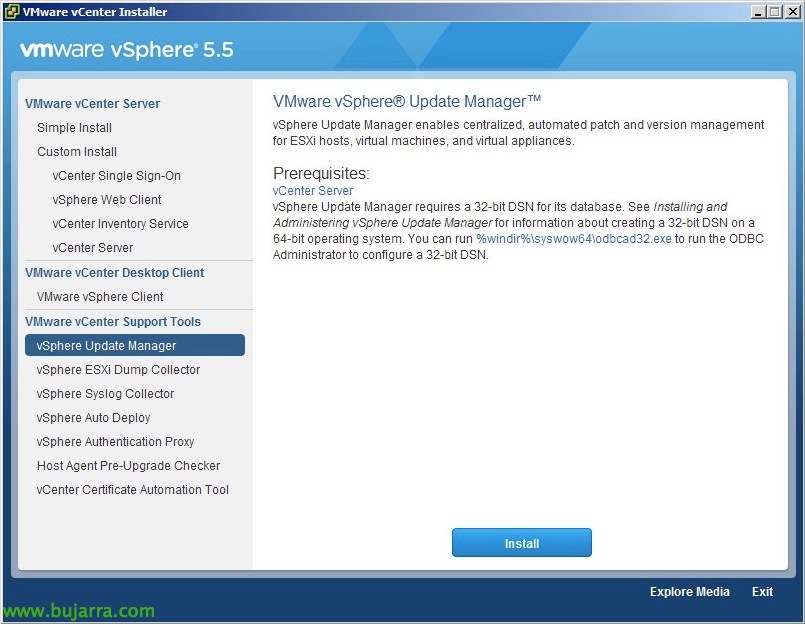Select Custom Install option
The image size is (805, 624).
[76, 152]
